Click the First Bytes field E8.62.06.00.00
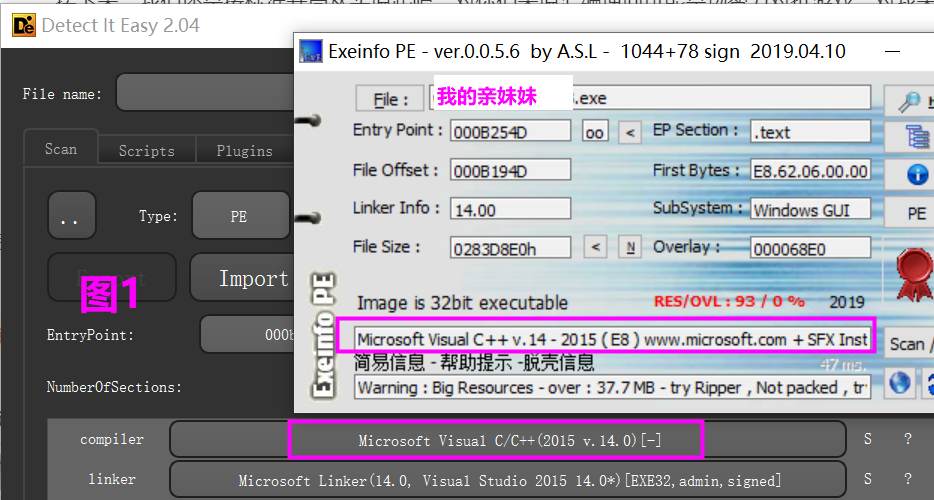 point(810,170)
